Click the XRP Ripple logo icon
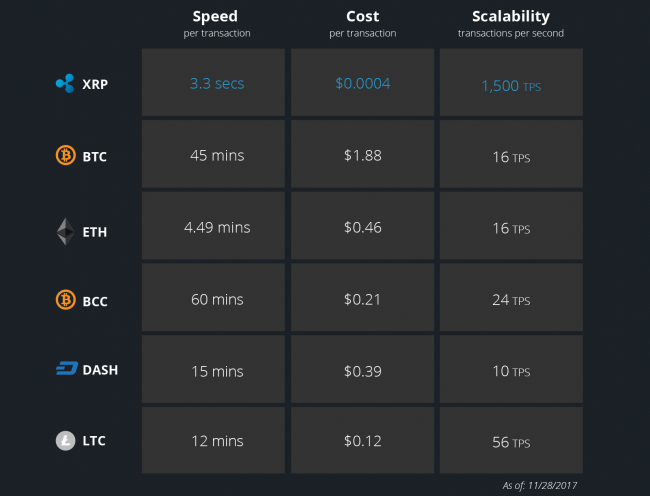This screenshot has width=650, height=496. [65, 83]
